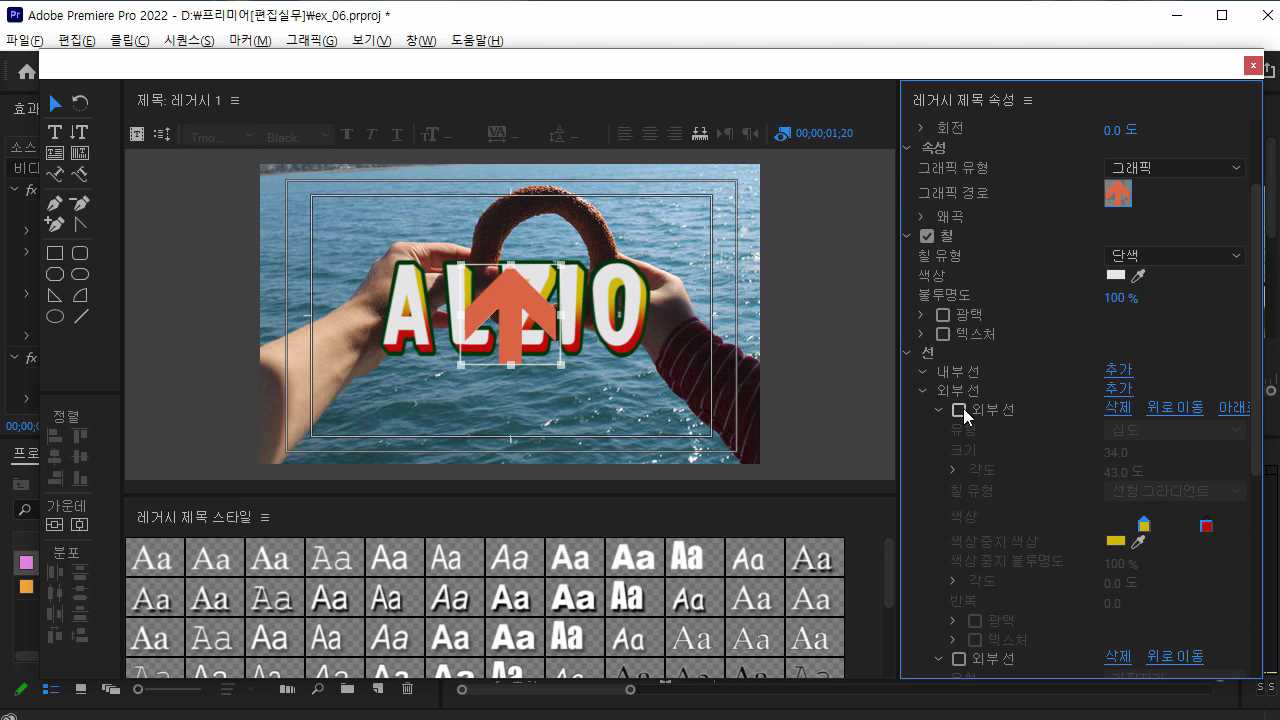The image size is (1280, 720).
Task: Open the 도움말(H) menu
Action: tap(477, 41)
